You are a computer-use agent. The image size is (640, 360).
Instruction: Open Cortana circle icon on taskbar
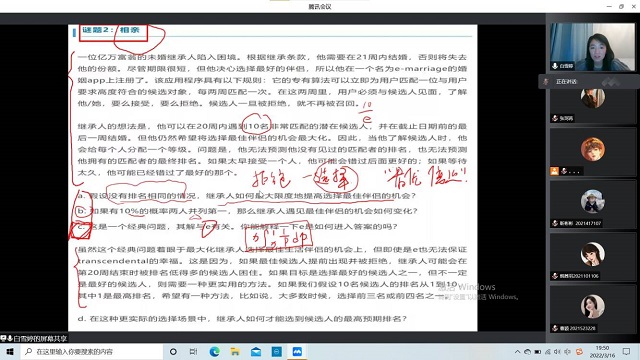click(x=173, y=351)
